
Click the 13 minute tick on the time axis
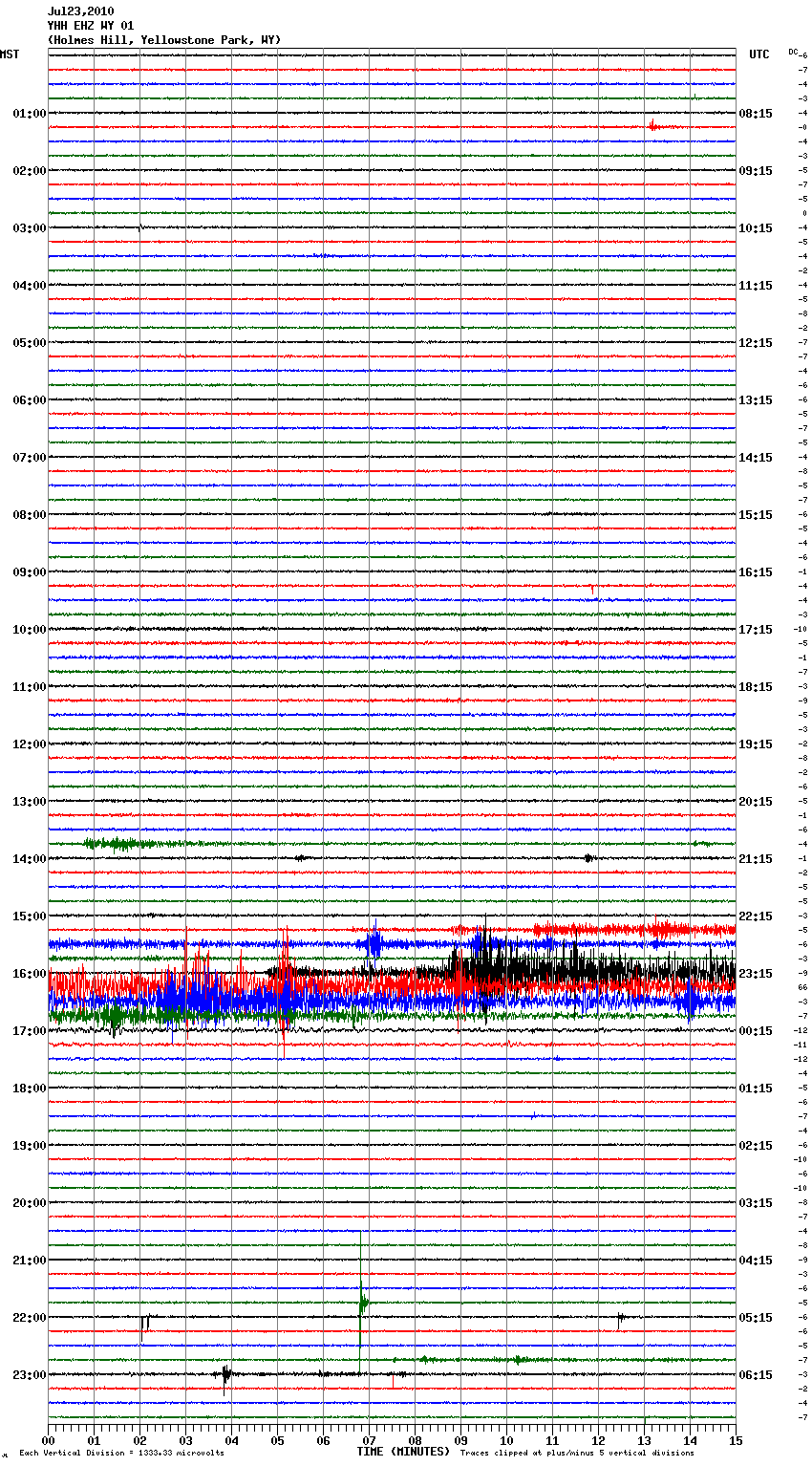point(644,1439)
